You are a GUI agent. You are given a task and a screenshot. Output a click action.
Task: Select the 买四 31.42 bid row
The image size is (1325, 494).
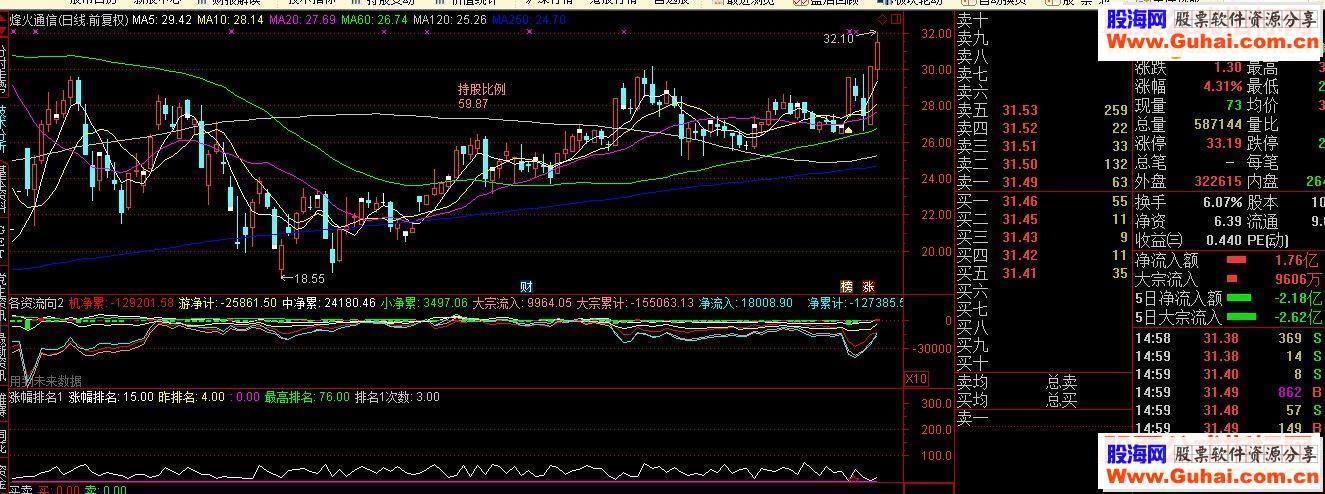point(1042,256)
